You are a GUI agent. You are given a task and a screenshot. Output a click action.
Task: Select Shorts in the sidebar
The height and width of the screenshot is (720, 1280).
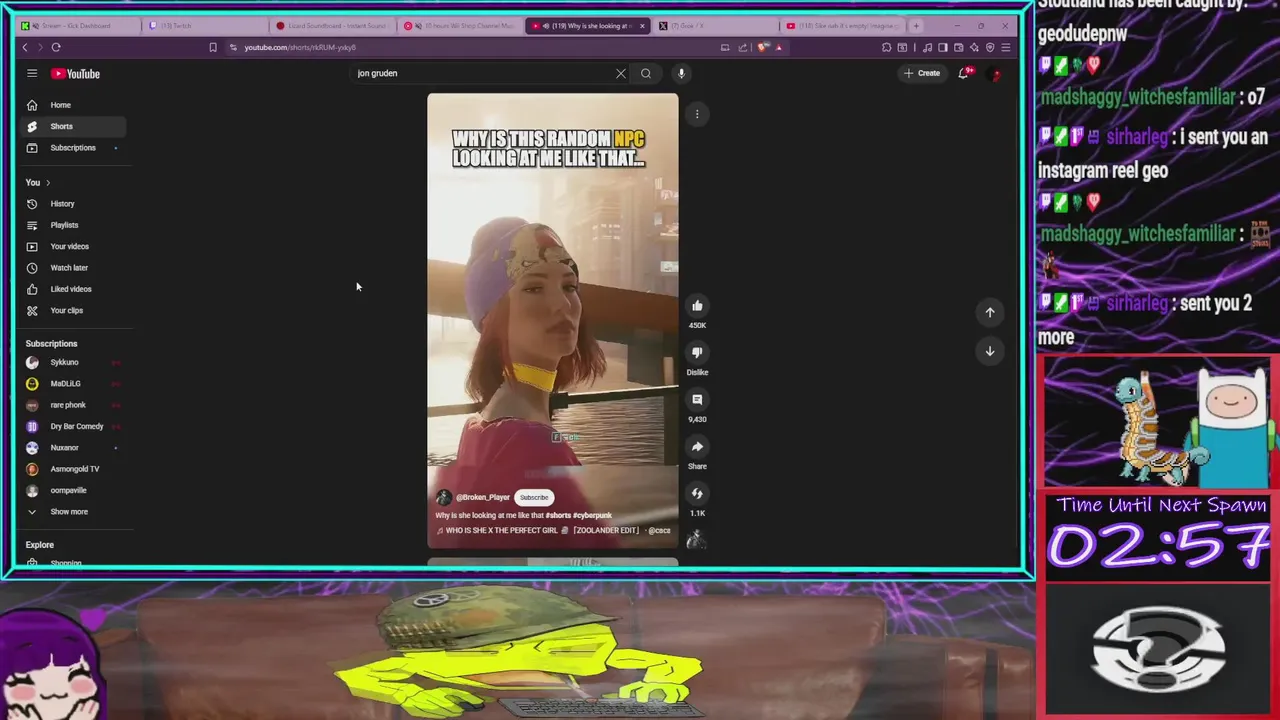72,126
